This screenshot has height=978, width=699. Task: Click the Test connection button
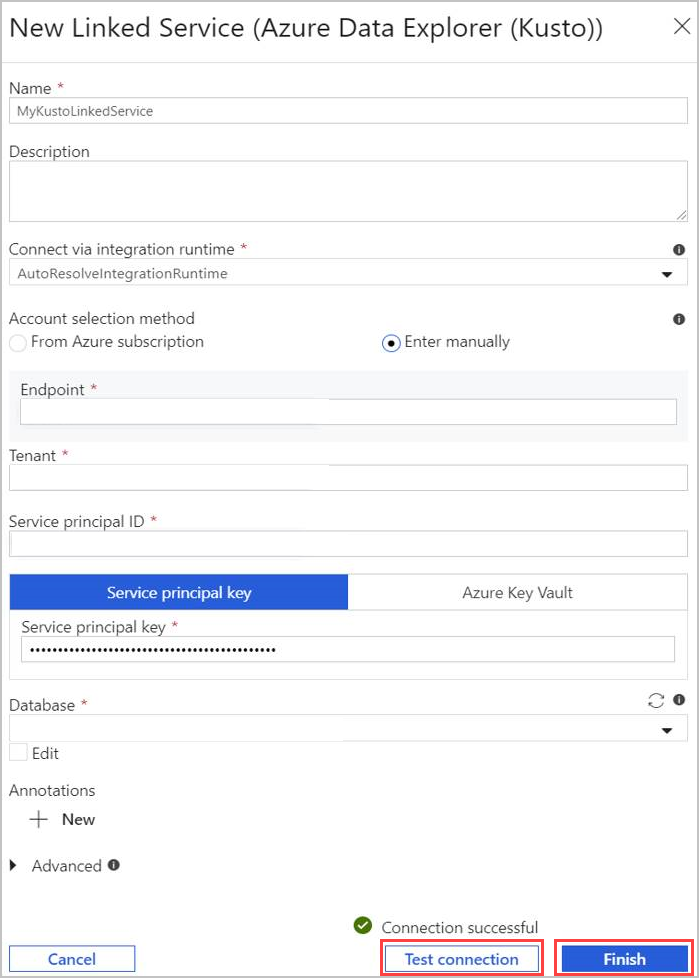tap(462, 958)
